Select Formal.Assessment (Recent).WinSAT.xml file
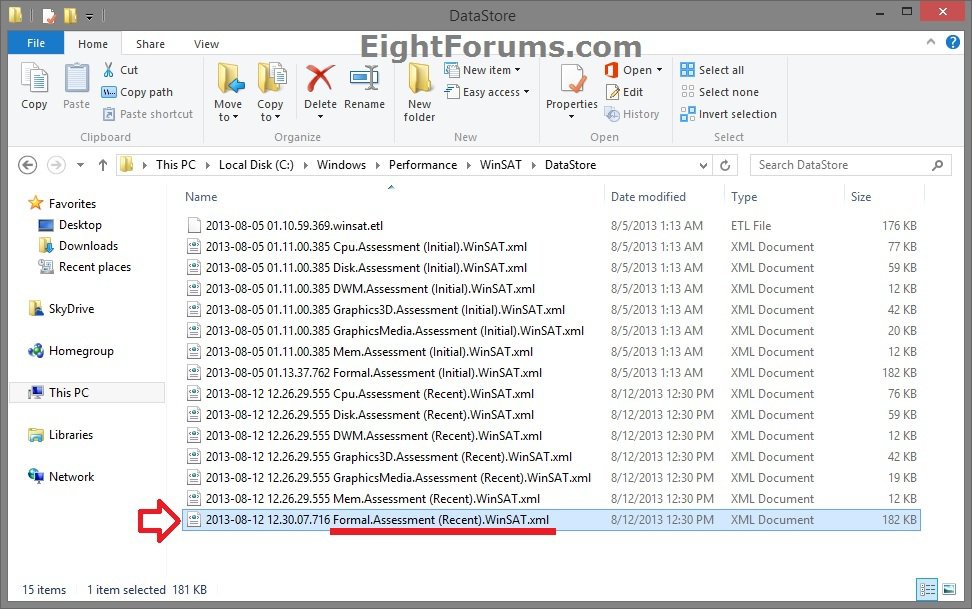The height and width of the screenshot is (609, 972). point(552,520)
